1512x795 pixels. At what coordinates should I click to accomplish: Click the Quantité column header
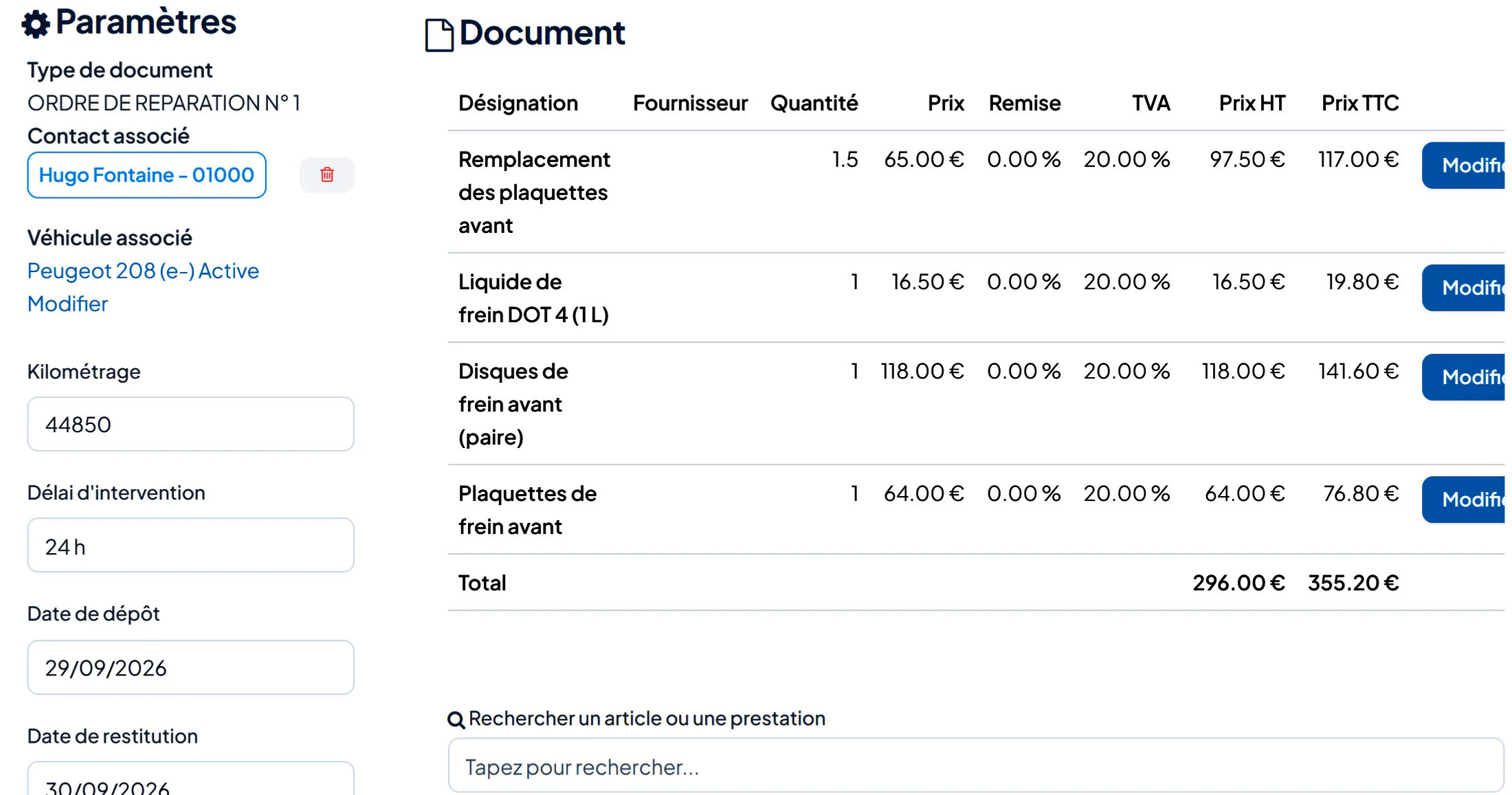(814, 103)
